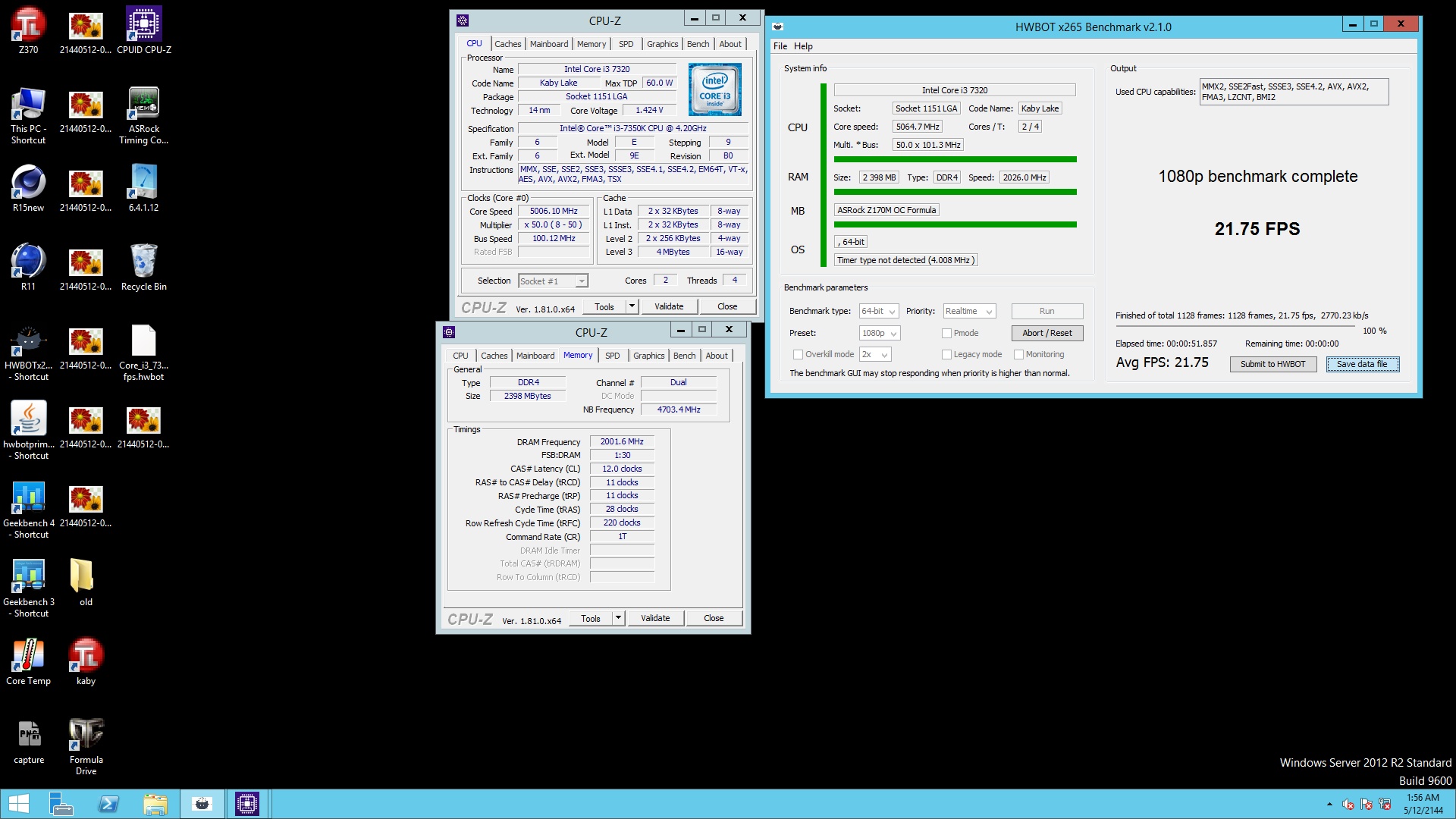Click Close in Memory CPU-Z window
Viewport: 1456px width, 819px height.
[714, 618]
